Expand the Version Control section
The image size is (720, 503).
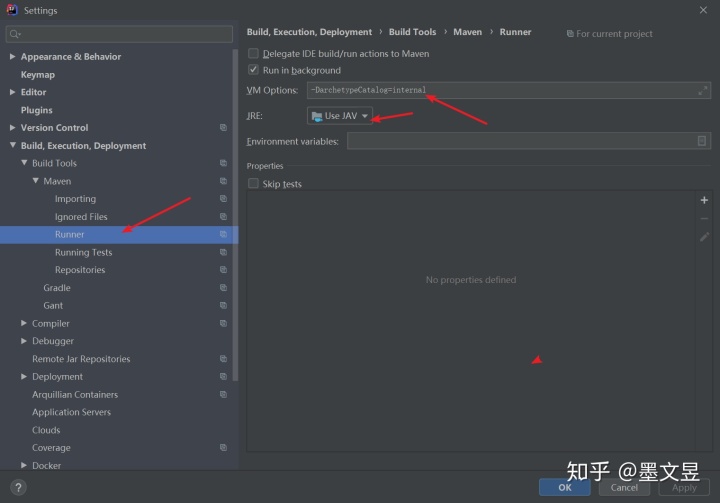(12, 128)
